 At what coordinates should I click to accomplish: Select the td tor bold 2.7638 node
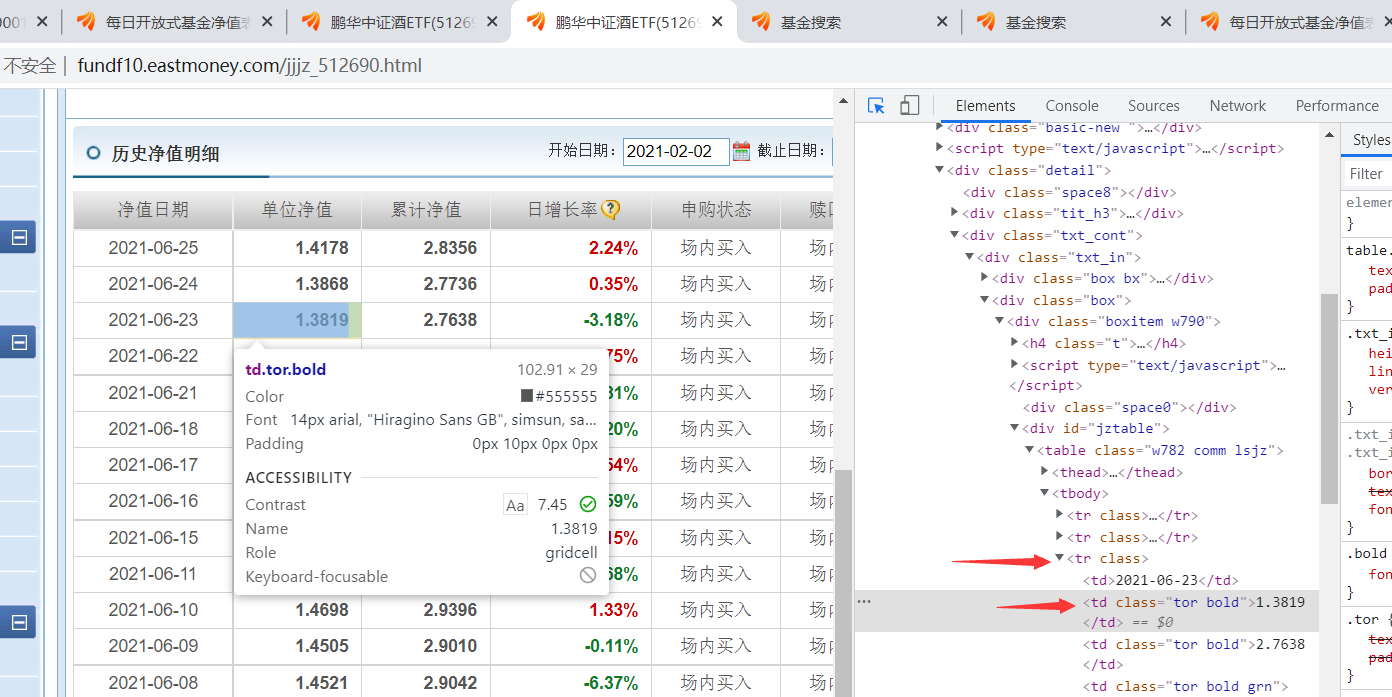(1195, 654)
